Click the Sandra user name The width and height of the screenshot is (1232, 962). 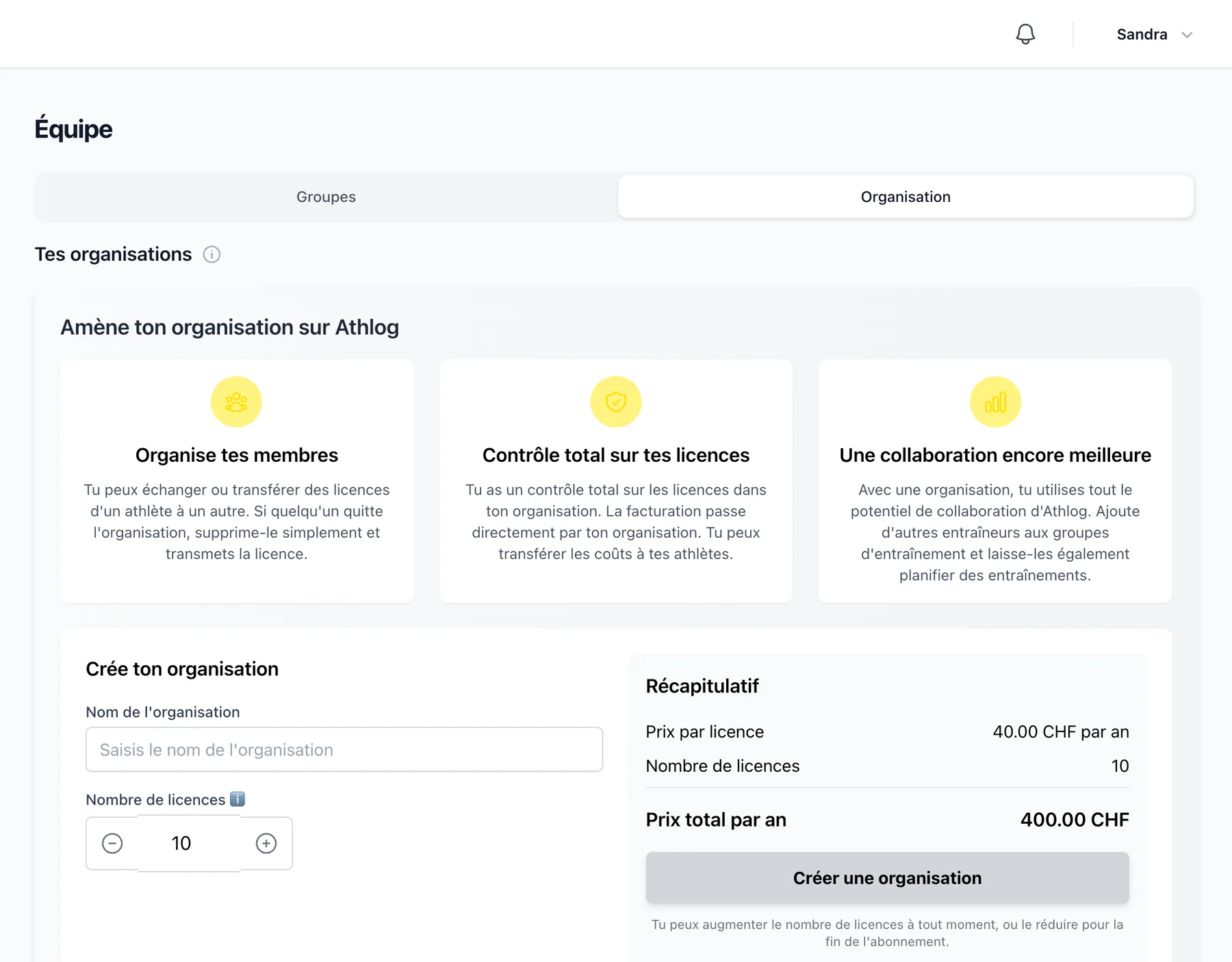pos(1142,34)
